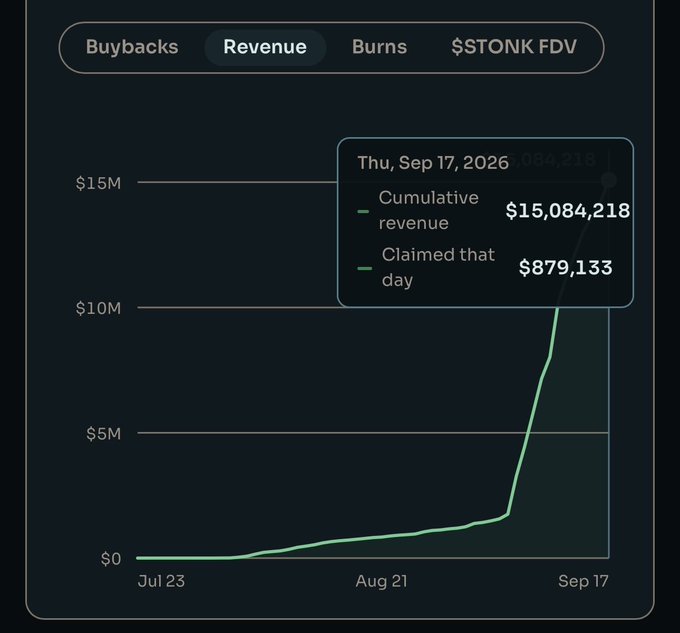Click the Claimed that day legend label
The width and height of the screenshot is (680, 633).
tap(438, 267)
